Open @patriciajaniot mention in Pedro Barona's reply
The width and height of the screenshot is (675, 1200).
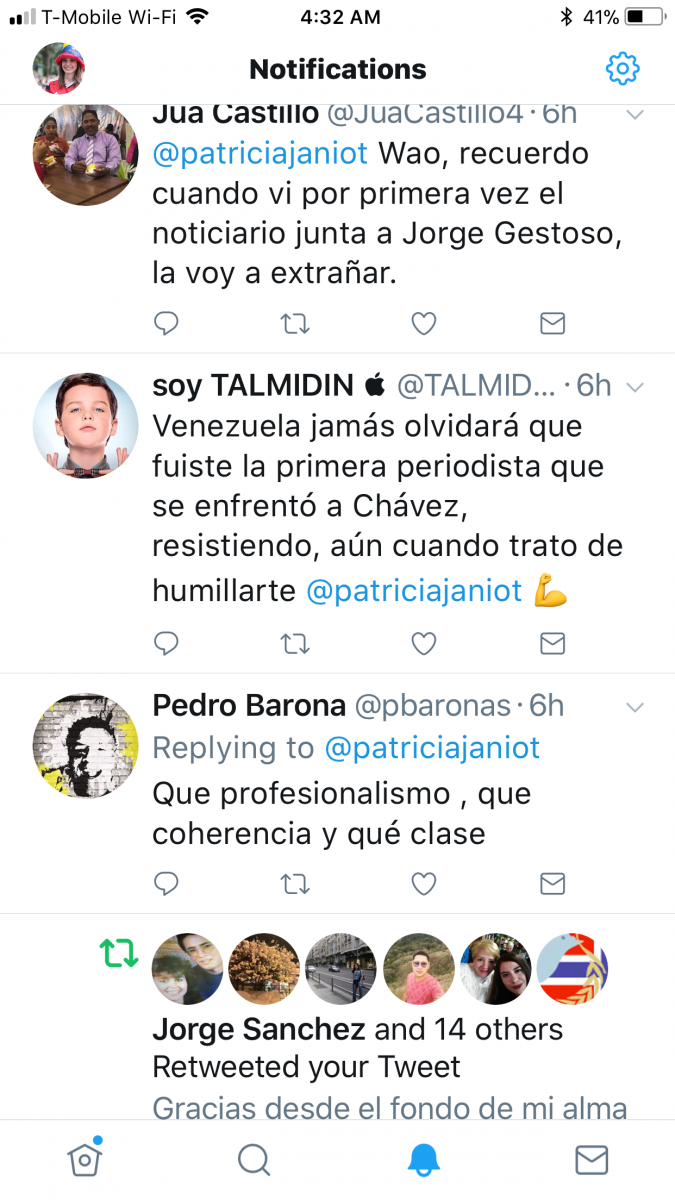coord(432,748)
